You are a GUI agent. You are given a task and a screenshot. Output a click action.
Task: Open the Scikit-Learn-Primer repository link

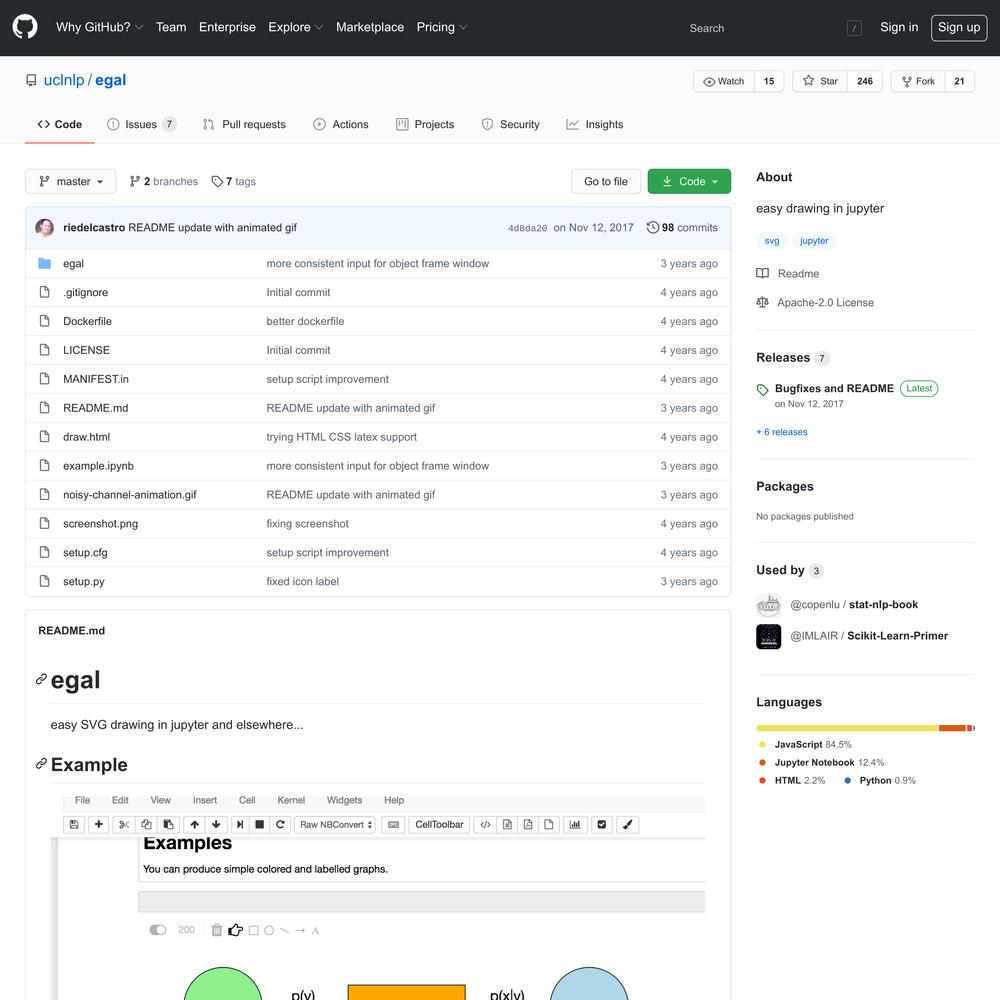pos(897,636)
